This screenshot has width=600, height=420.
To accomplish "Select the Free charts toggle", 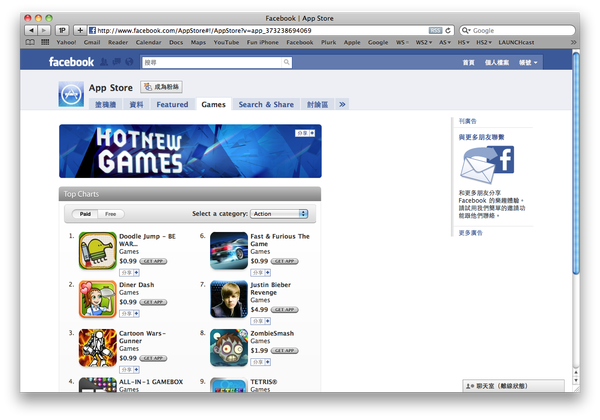I will tap(111, 214).
